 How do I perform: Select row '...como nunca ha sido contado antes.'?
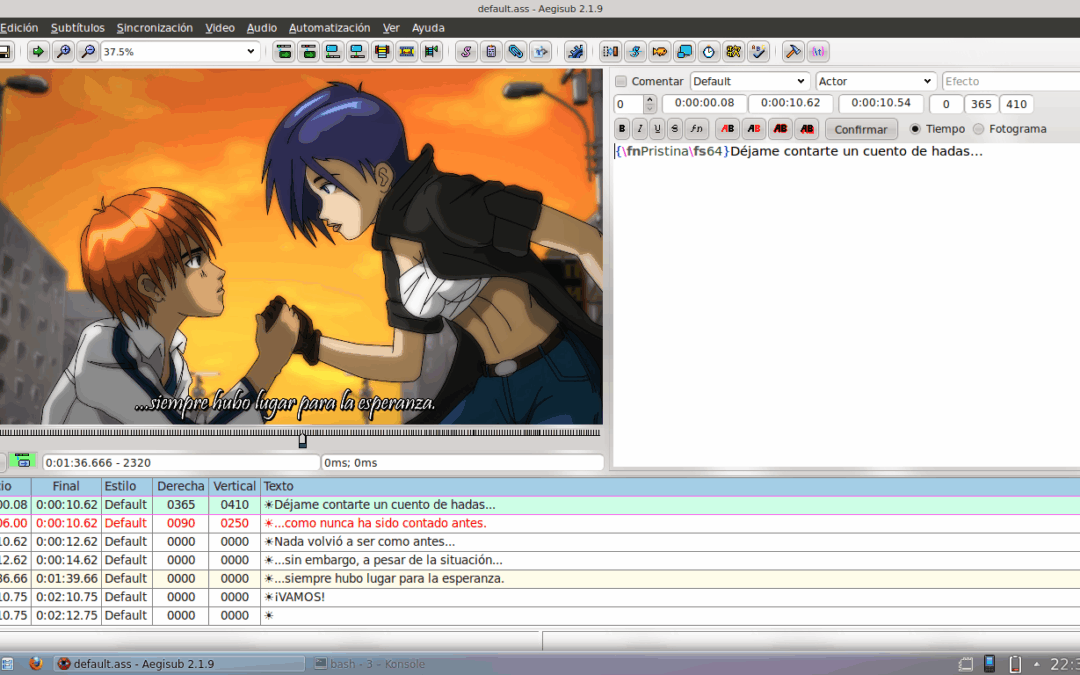point(540,523)
